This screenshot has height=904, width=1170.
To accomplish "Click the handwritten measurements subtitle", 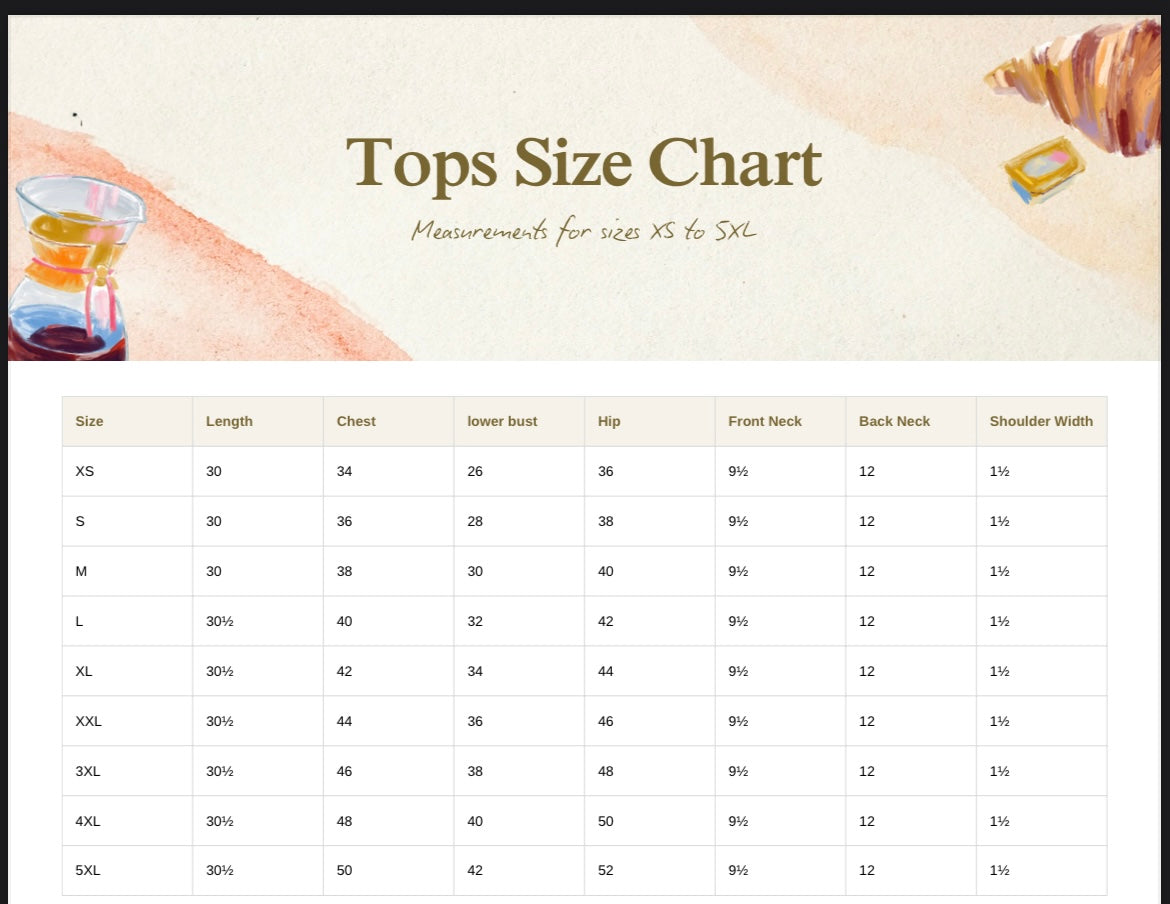I will (x=584, y=231).
